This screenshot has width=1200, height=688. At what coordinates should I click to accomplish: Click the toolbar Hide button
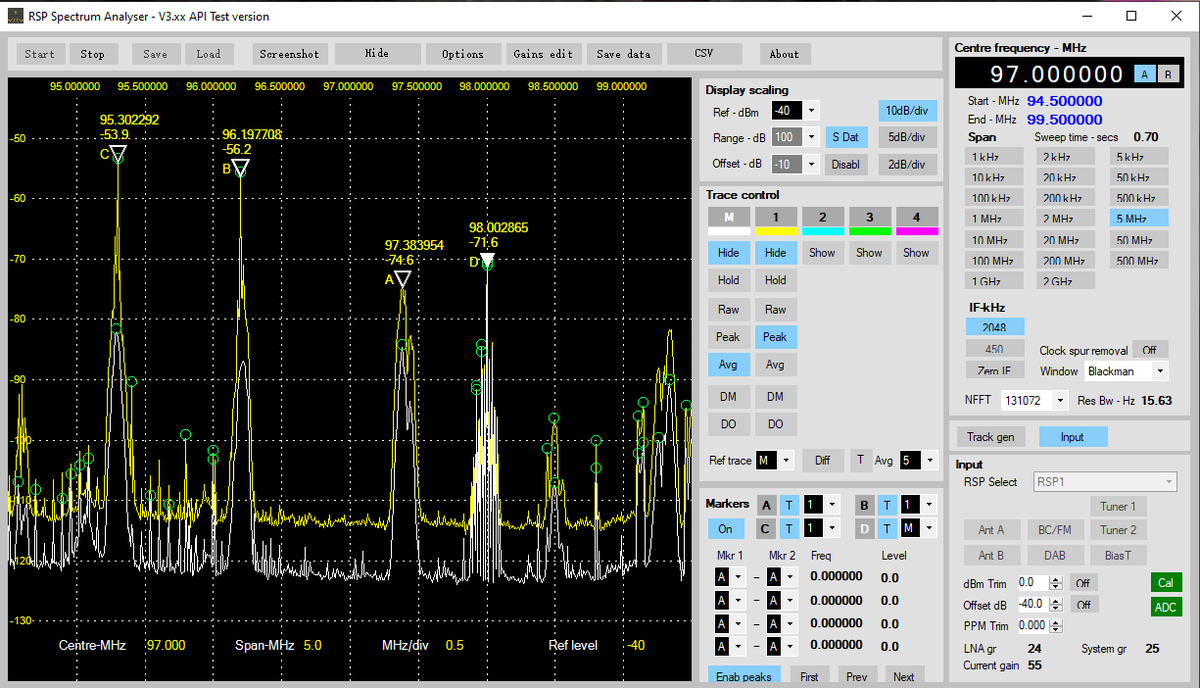[376, 54]
